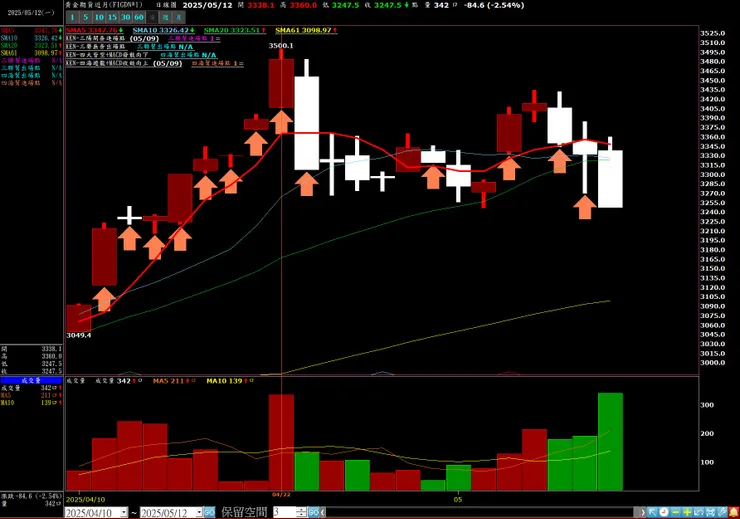The height and width of the screenshot is (519, 740).
Task: Click the GO button after 保留空間
Action: [313, 512]
